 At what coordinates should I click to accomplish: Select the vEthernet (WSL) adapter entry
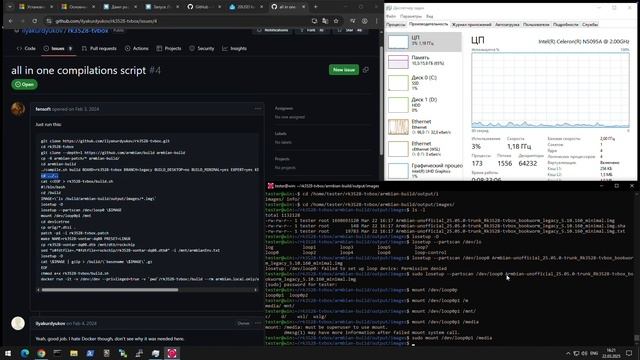423,149
